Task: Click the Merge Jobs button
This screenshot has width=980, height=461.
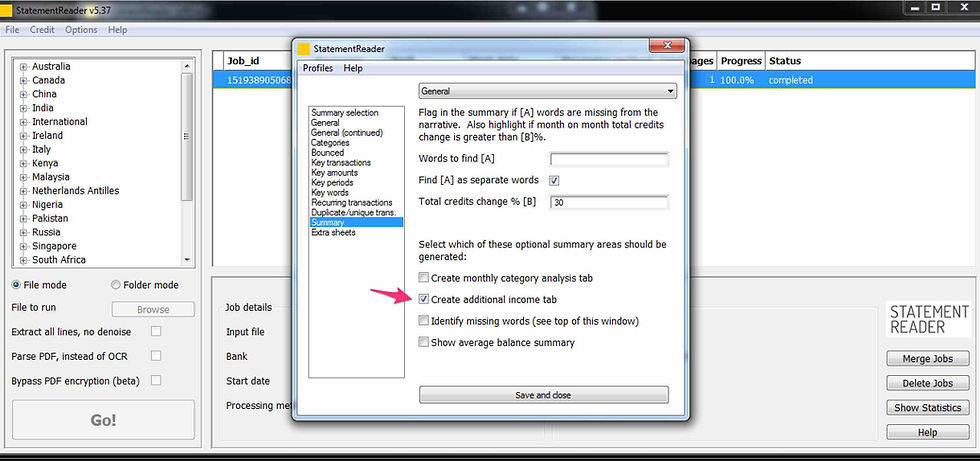Action: pos(928,359)
